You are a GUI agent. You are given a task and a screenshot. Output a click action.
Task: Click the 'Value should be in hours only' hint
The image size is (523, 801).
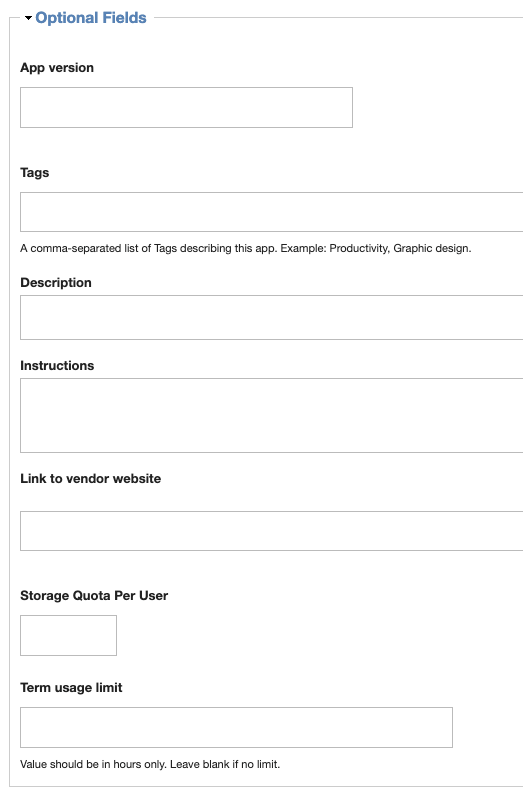tap(93, 764)
